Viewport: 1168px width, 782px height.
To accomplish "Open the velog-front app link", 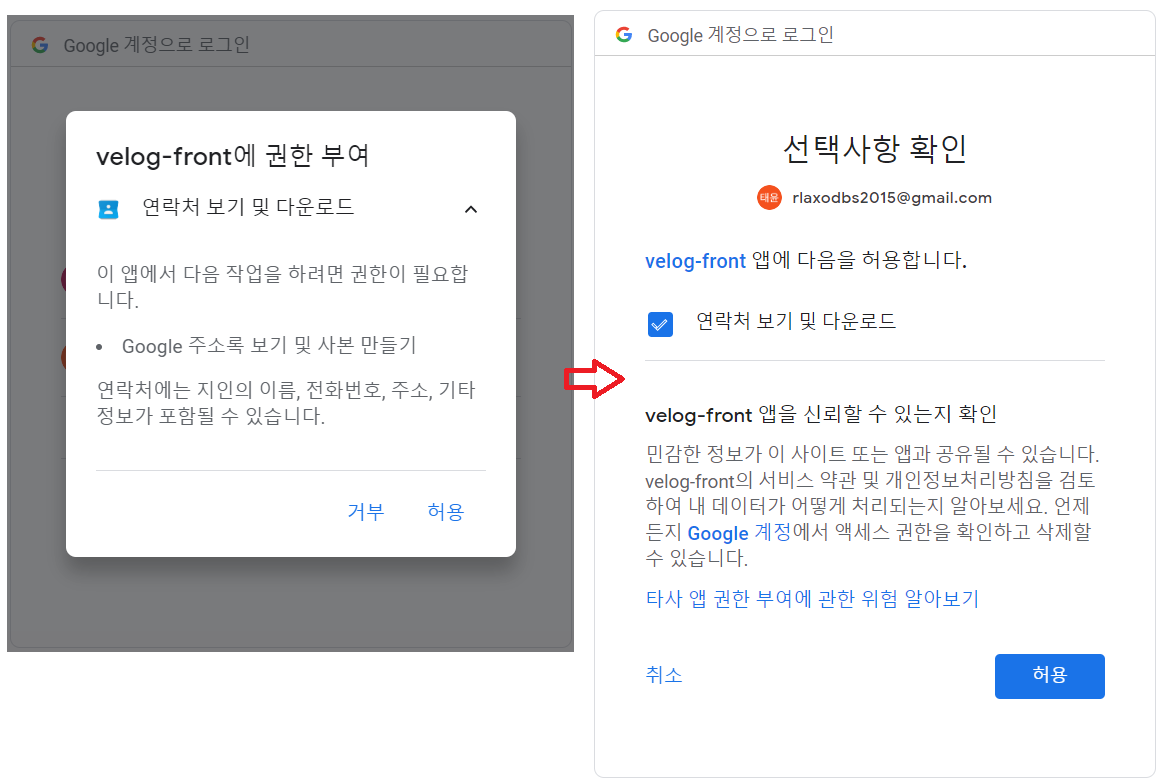I will click(695, 261).
